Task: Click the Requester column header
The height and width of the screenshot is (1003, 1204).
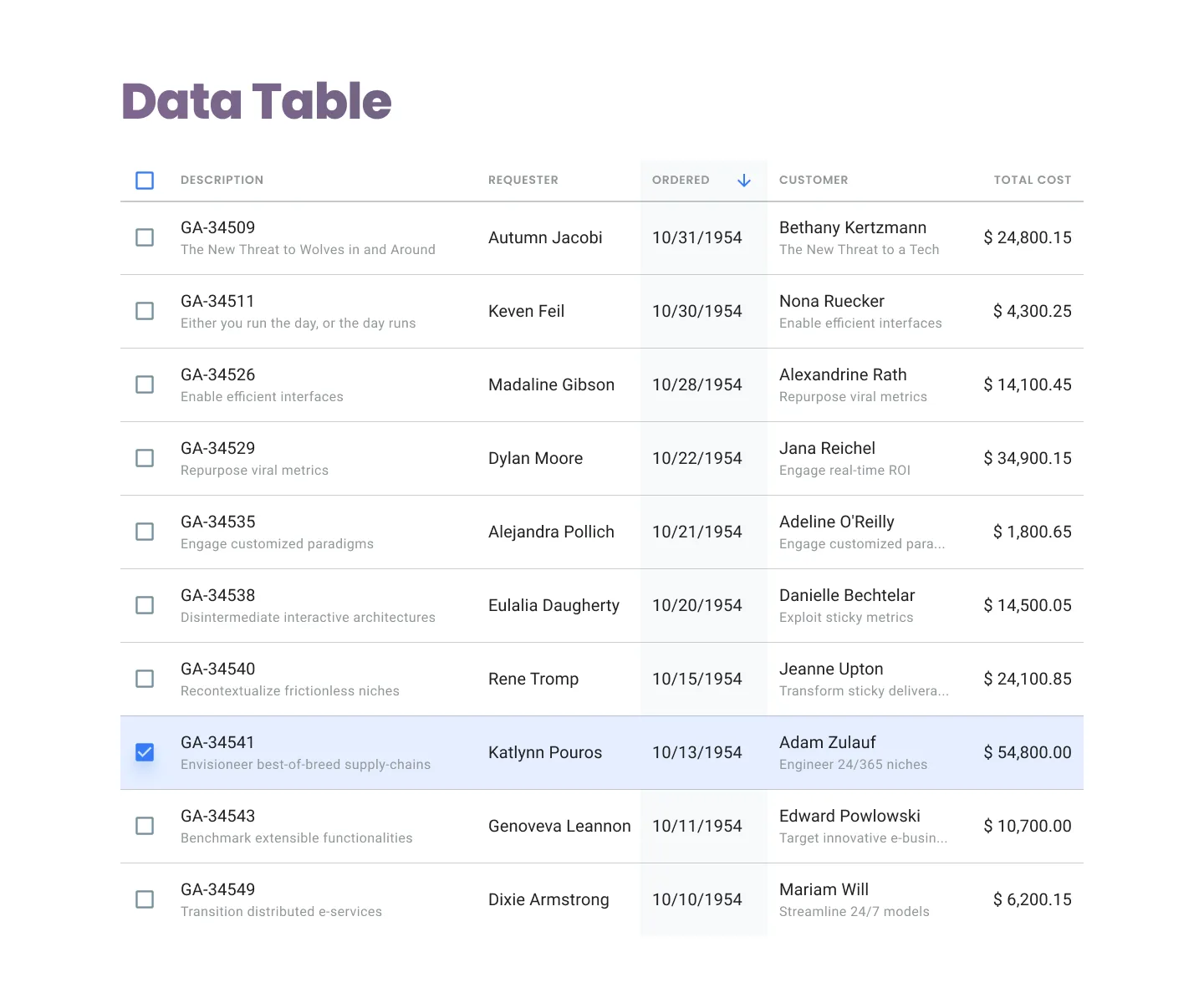Action: coord(523,181)
